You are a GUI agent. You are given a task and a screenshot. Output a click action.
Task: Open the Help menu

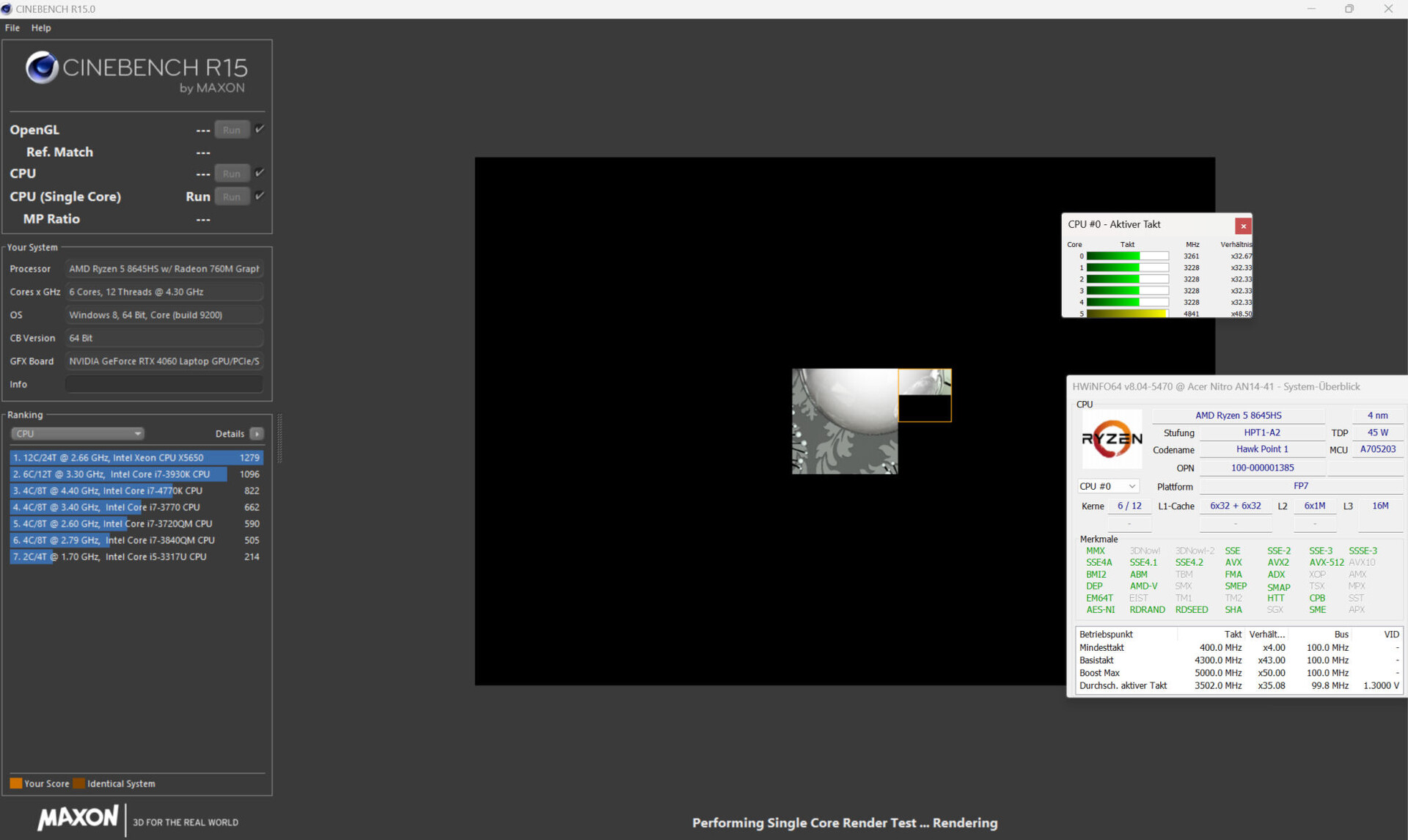click(x=41, y=28)
